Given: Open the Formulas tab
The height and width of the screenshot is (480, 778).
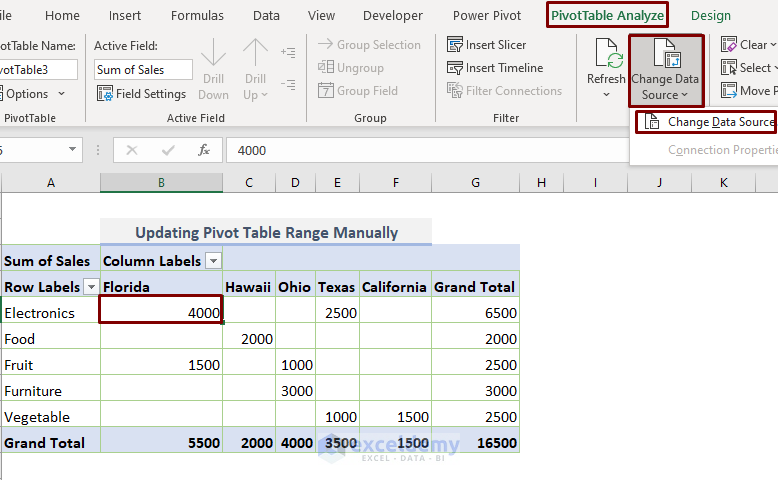Looking at the screenshot, I should click(x=197, y=16).
